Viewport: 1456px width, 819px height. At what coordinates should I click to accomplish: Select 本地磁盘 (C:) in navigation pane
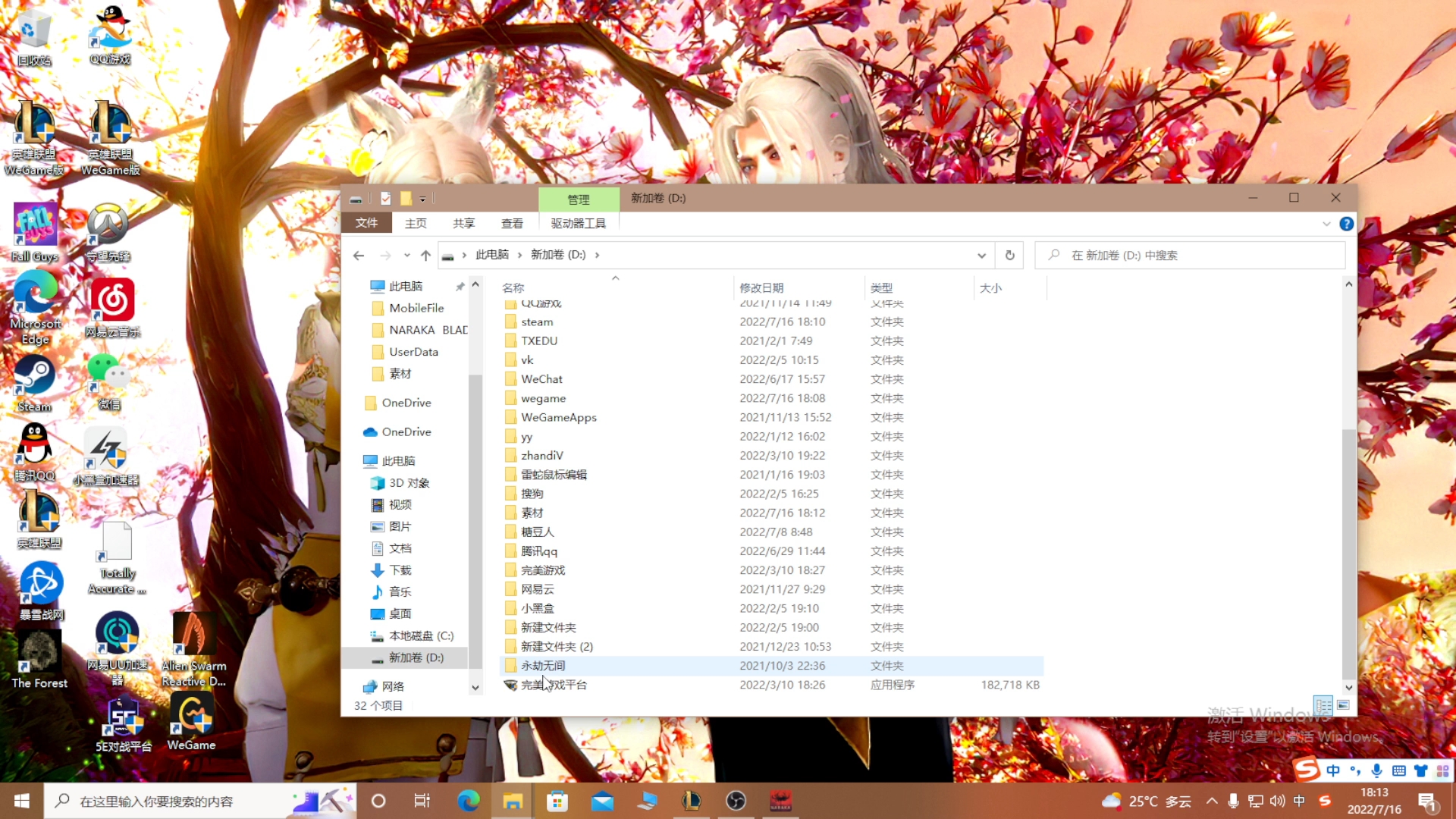412,635
